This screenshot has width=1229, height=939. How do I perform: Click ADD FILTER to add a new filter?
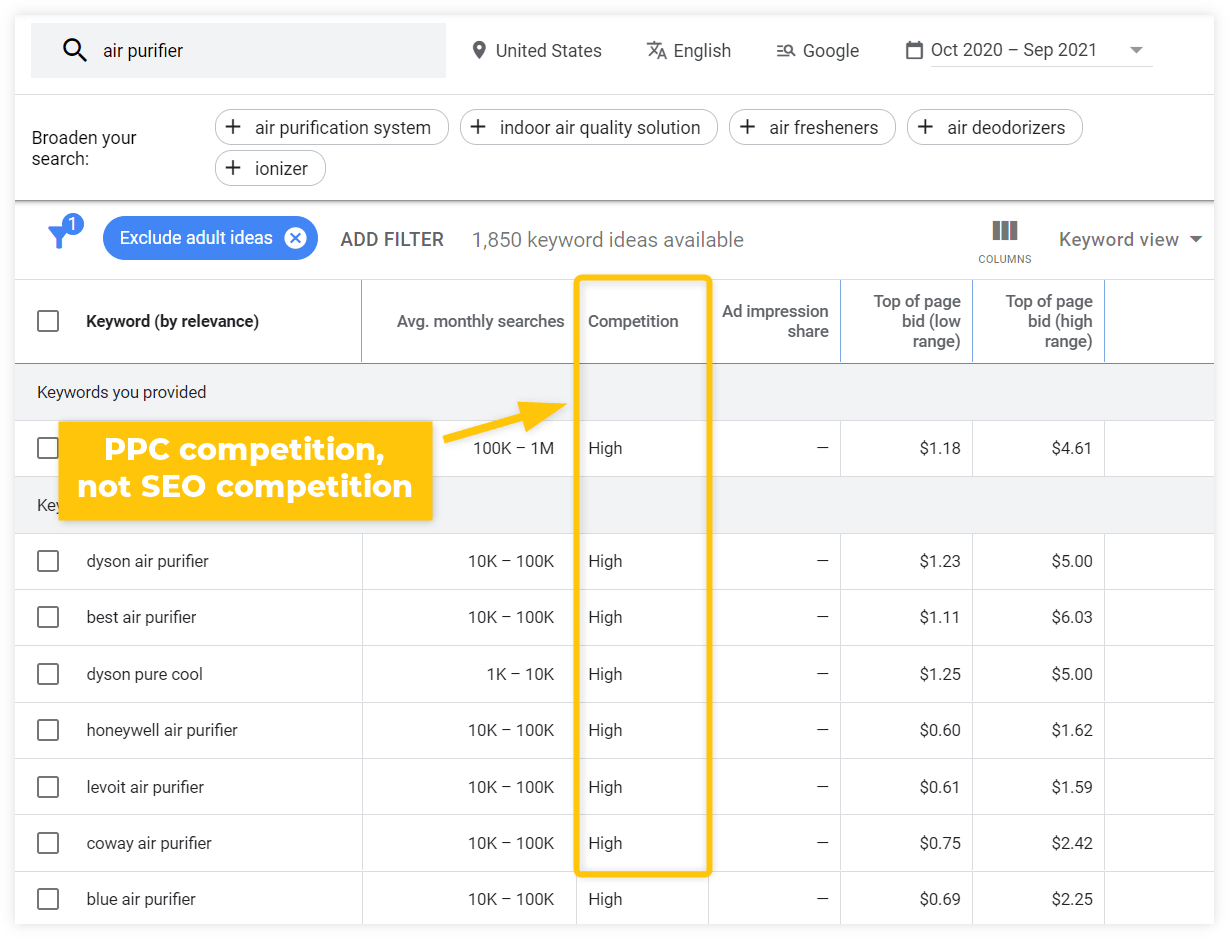click(x=392, y=239)
